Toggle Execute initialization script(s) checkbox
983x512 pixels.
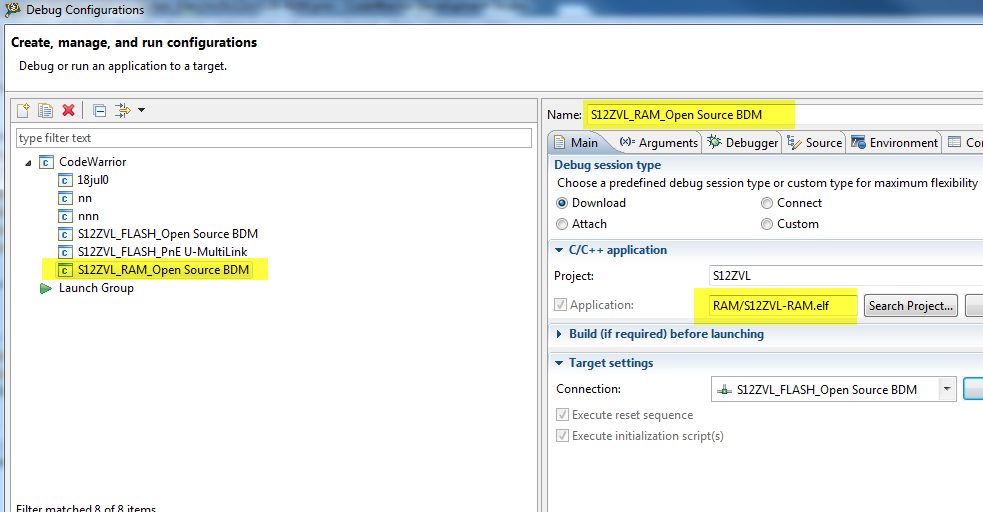coord(562,436)
